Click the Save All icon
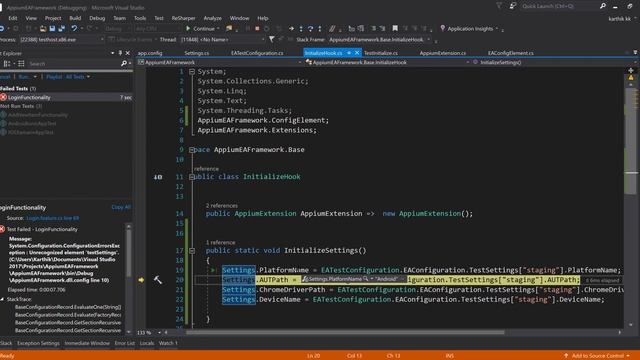Screen dimensions: 640x360 click(x=62, y=29)
